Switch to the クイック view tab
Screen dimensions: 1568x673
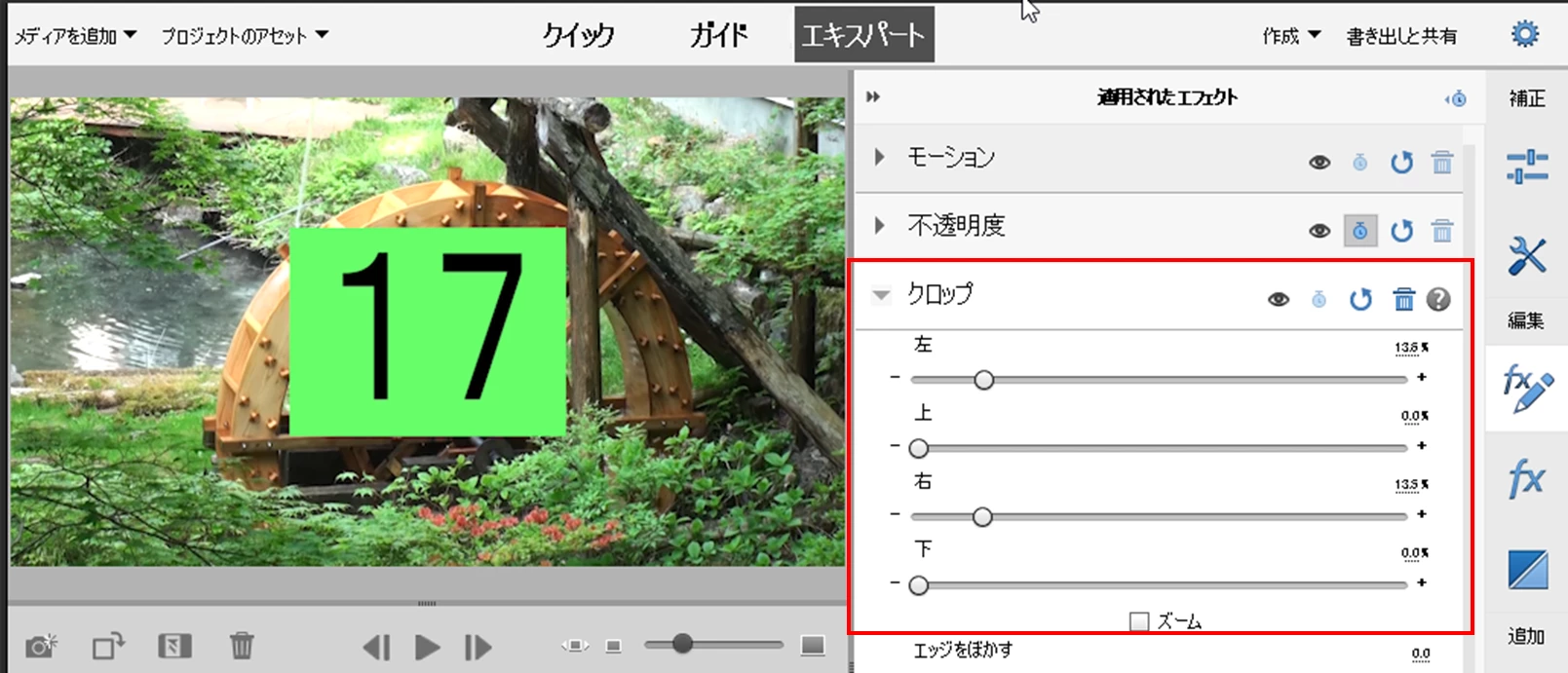[x=578, y=35]
